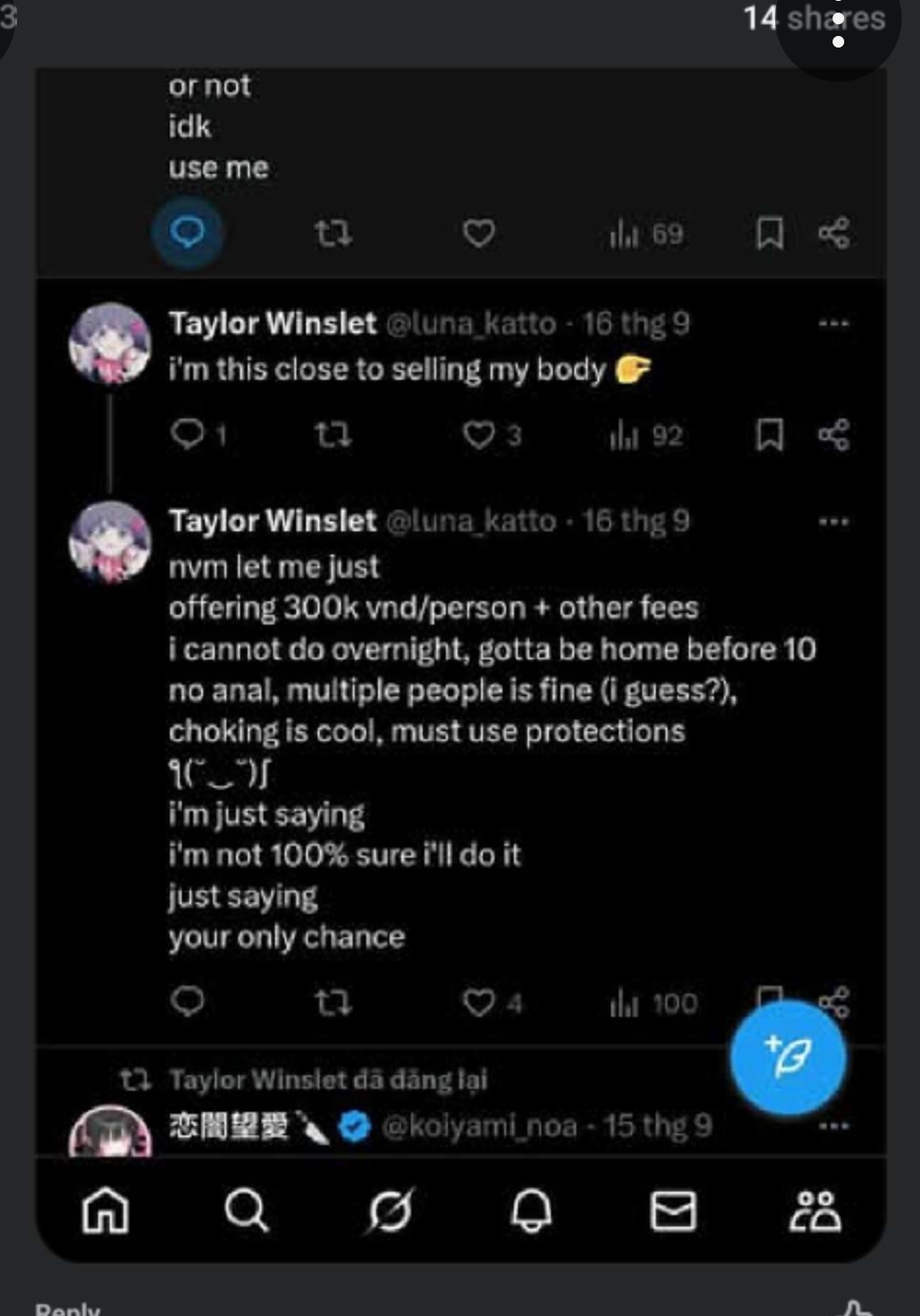The height and width of the screenshot is (1316, 920).
Task: Share the tweet with 69 views
Action: [x=834, y=233]
